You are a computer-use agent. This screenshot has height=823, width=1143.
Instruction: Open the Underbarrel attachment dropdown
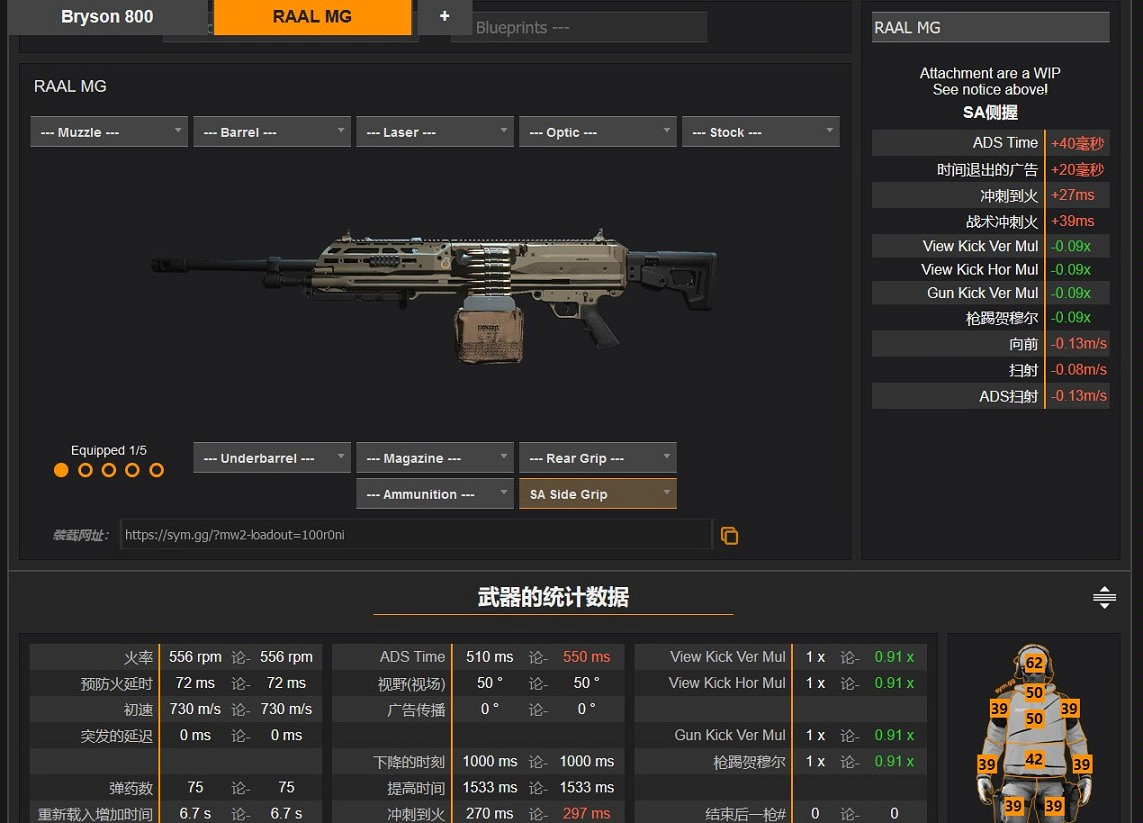click(271, 458)
